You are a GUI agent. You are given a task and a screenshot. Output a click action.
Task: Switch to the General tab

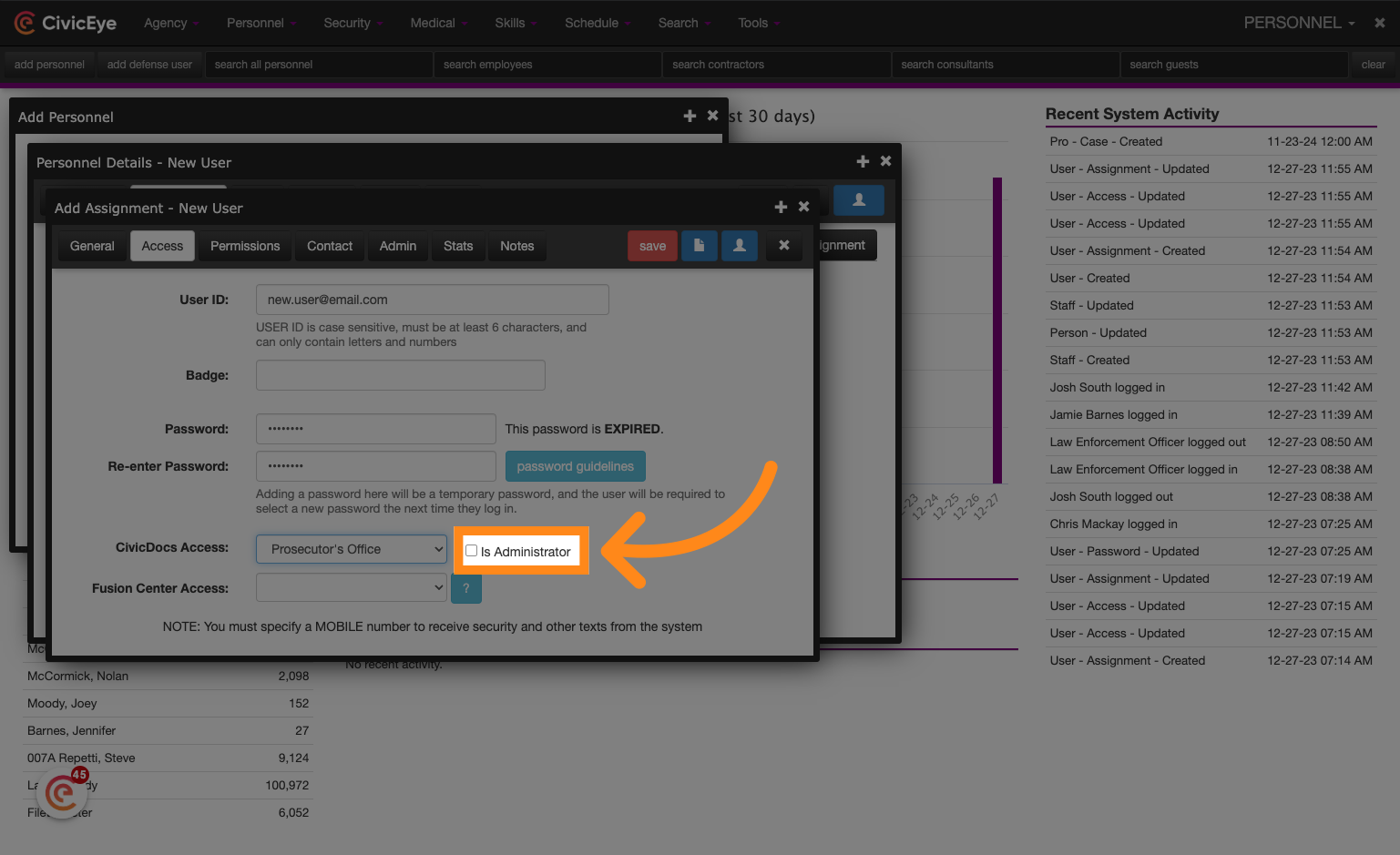[x=92, y=246]
